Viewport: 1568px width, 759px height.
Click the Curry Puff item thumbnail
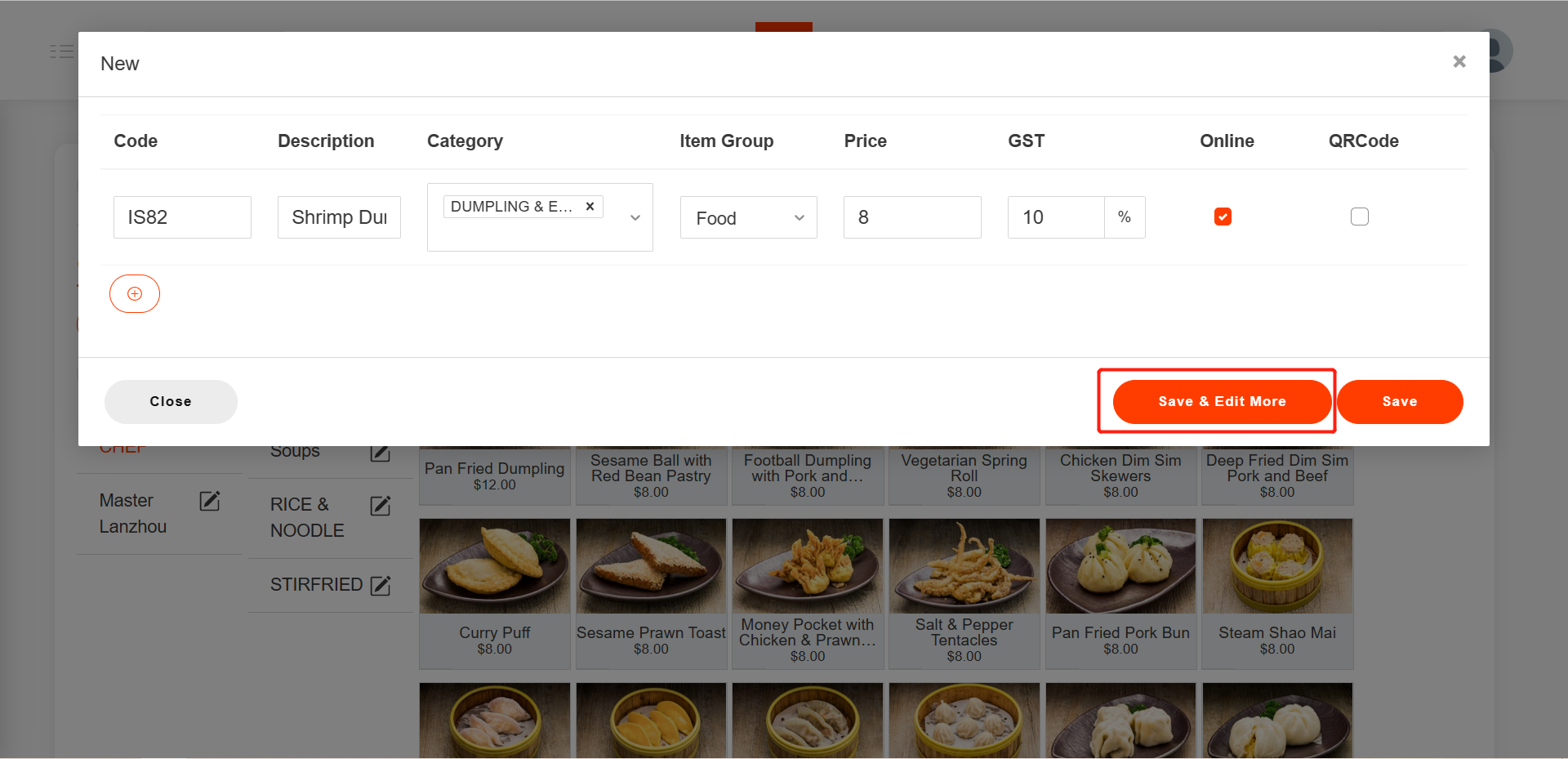tap(494, 565)
